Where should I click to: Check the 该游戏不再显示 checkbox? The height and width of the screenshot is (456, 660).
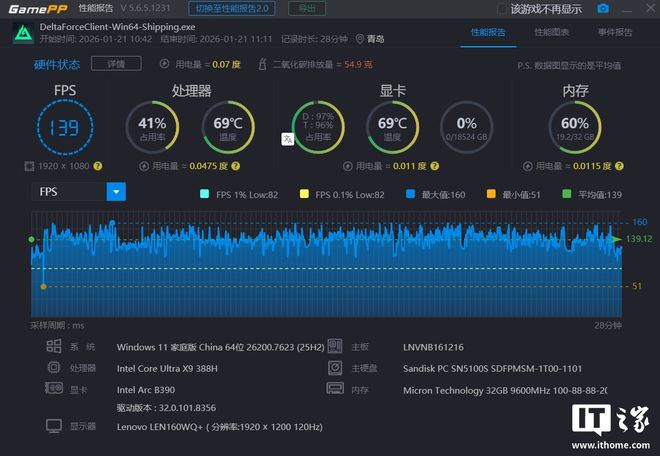502,9
